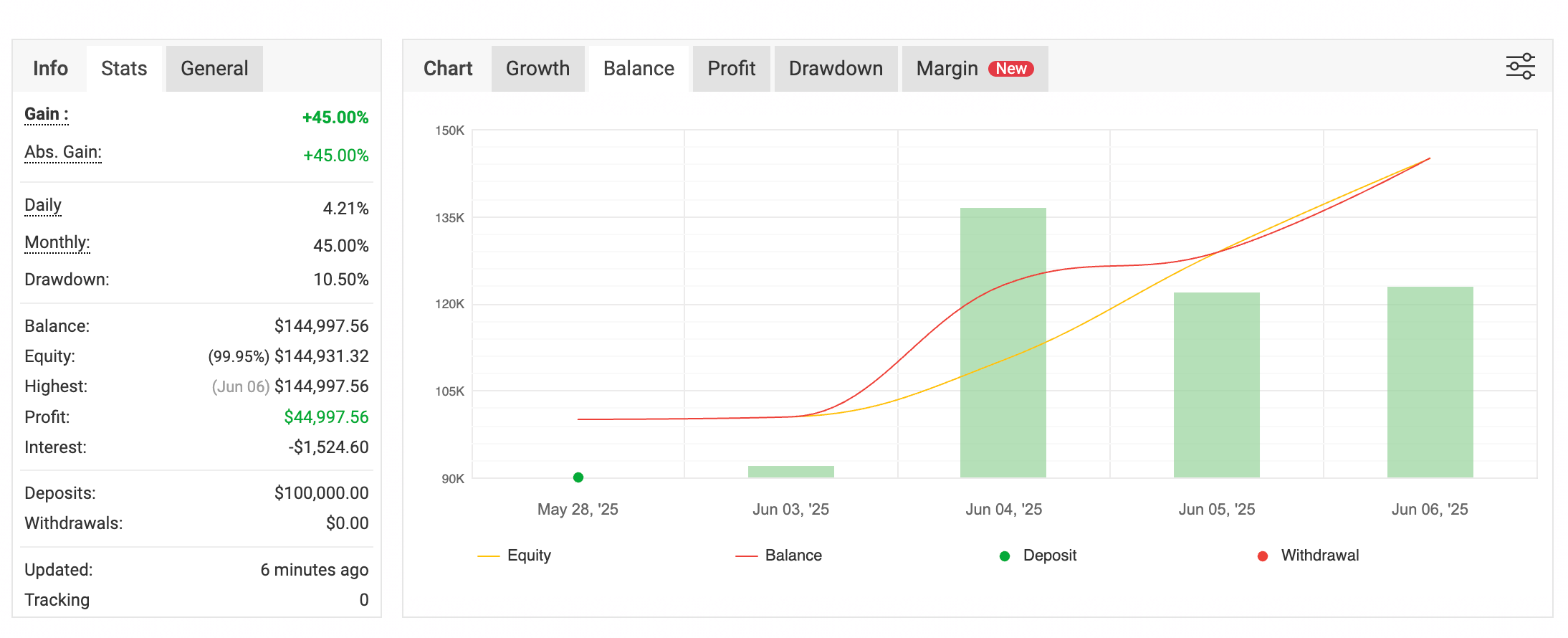Show the Drawdown chart tab
Screen dimensions: 1568x638
(836, 69)
